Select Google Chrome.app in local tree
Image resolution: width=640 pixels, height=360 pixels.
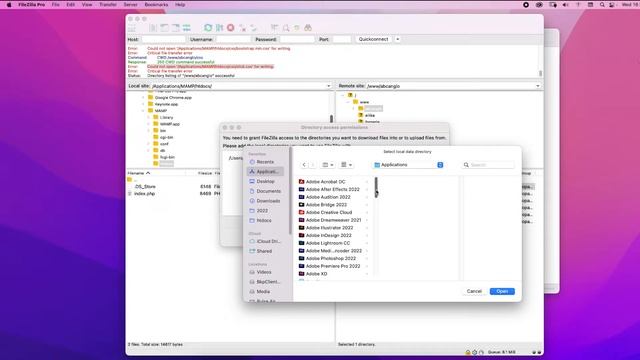(x=173, y=98)
